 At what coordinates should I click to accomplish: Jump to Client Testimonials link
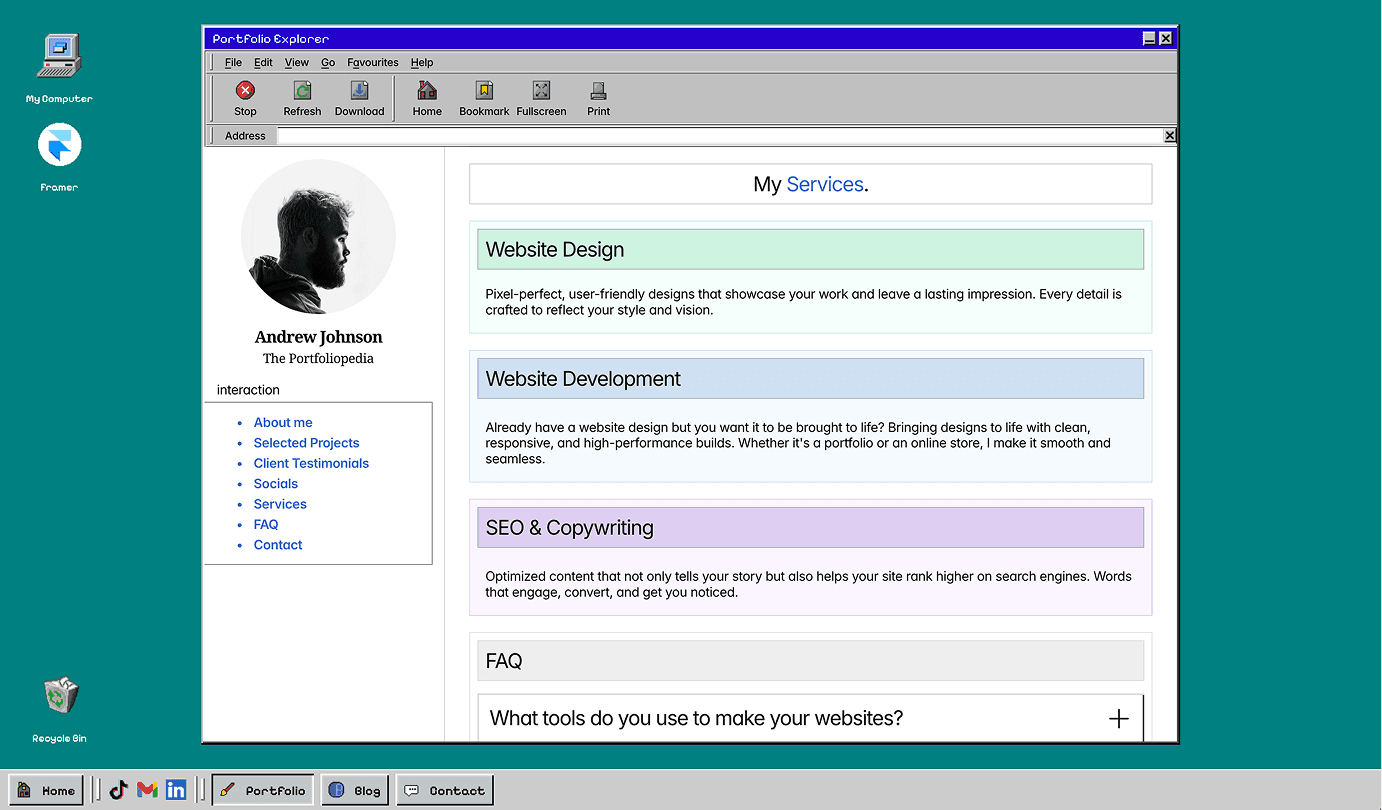coord(311,463)
